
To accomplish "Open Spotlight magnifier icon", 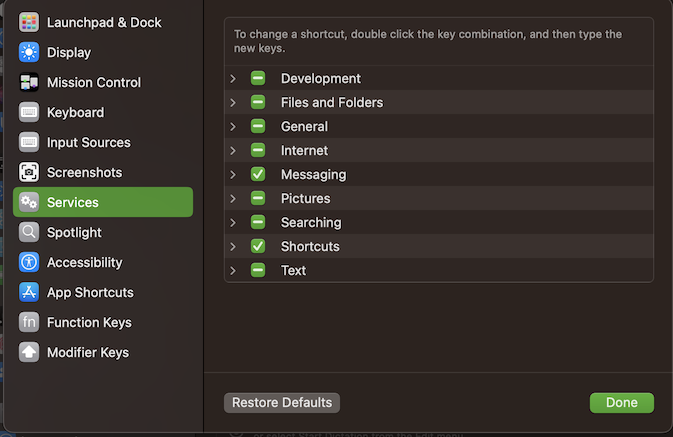I will pyautogui.click(x=29, y=232).
